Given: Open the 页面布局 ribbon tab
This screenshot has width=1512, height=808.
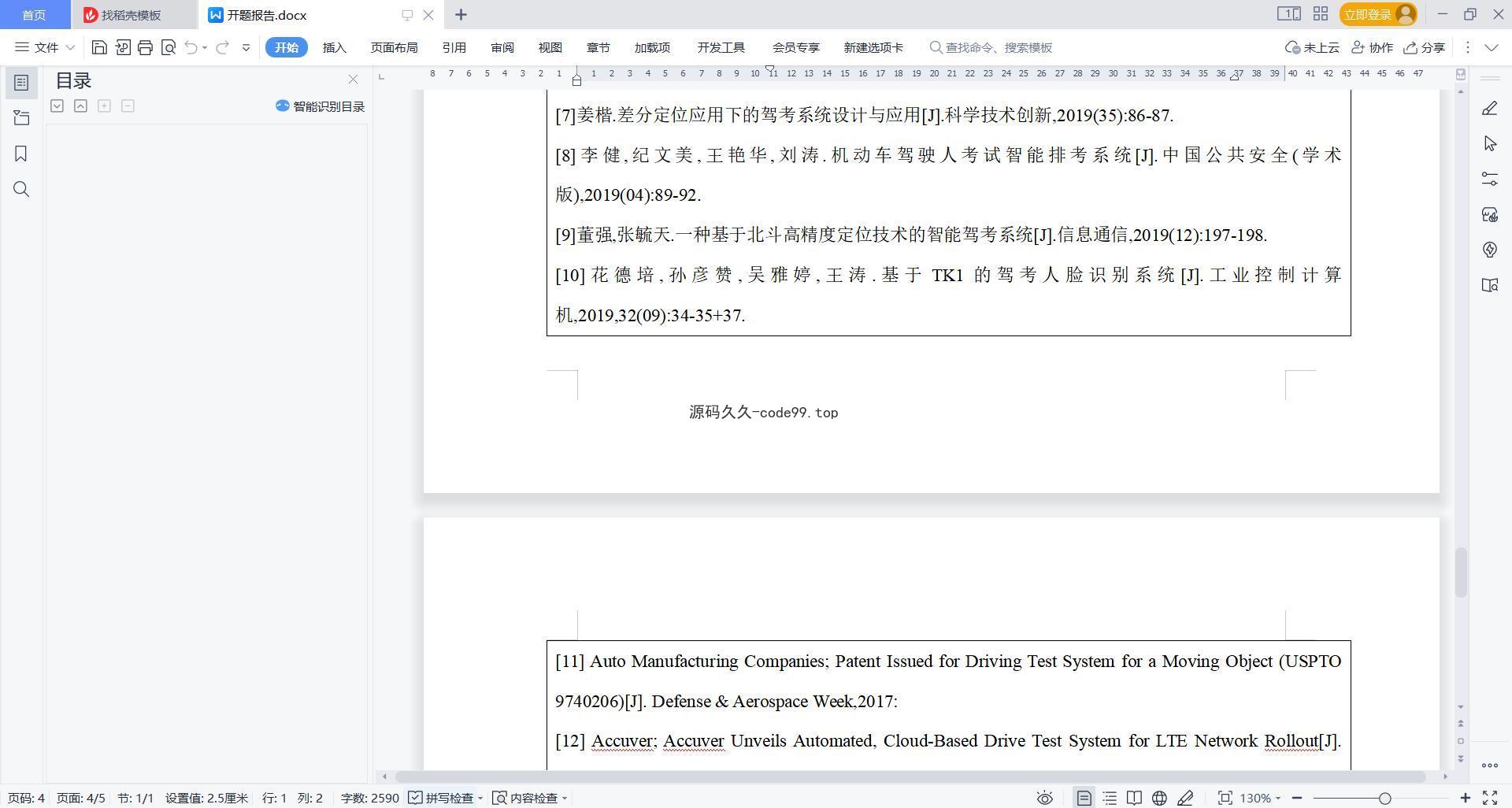Looking at the screenshot, I should tap(394, 47).
